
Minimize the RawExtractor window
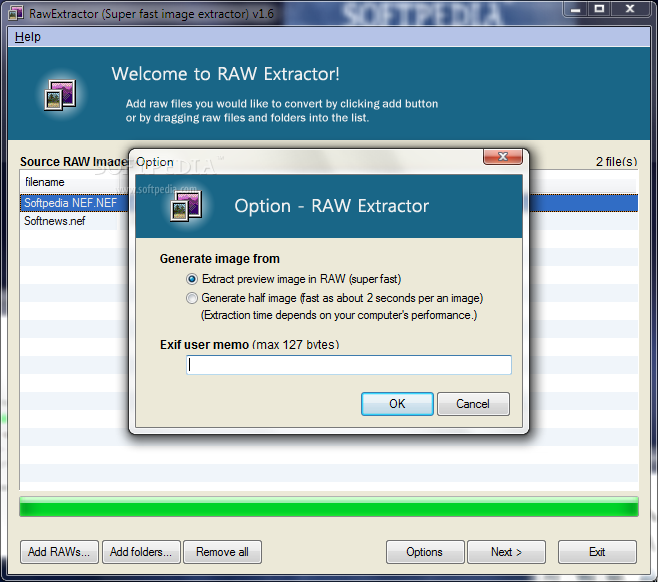click(575, 9)
